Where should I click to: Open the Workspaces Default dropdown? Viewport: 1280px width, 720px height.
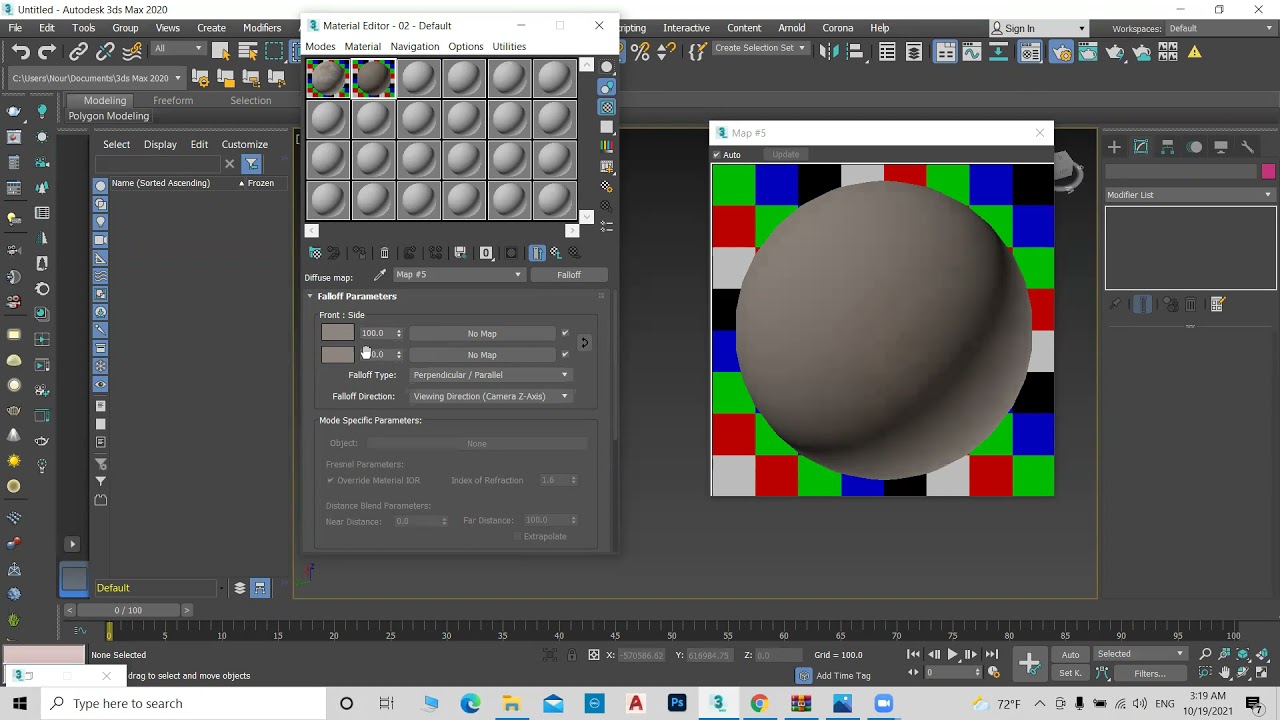[x=1220, y=29]
